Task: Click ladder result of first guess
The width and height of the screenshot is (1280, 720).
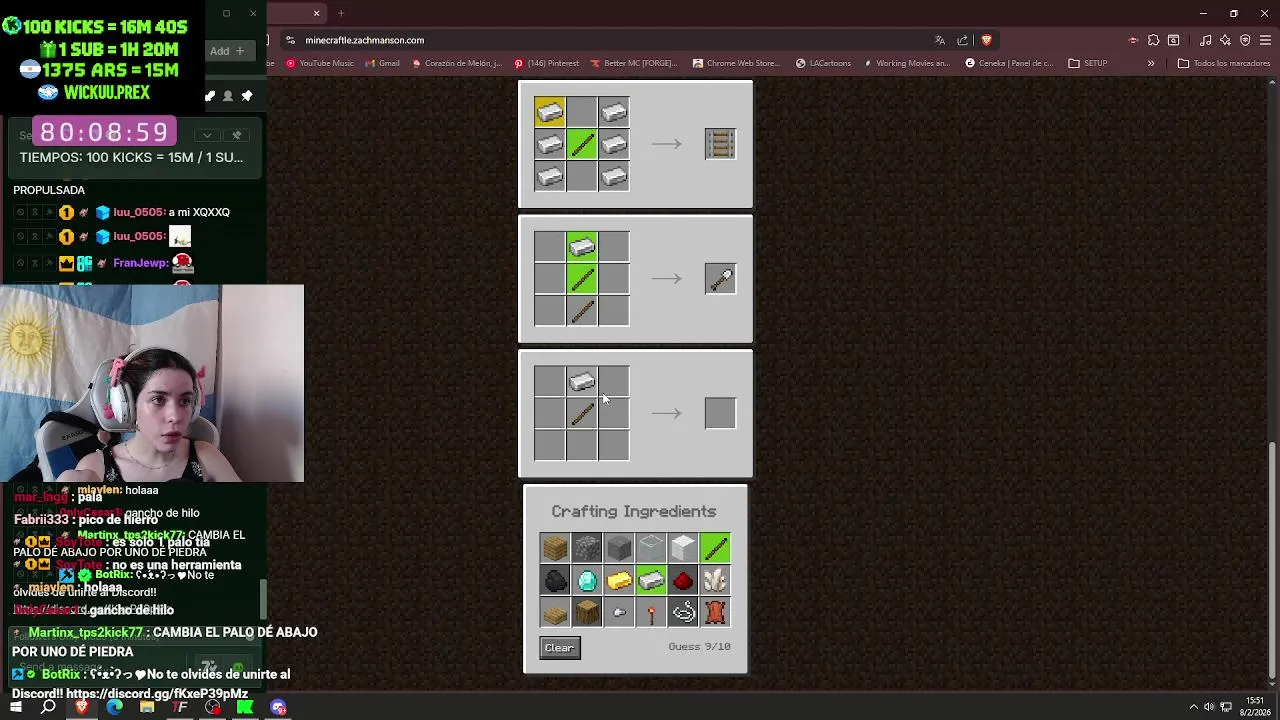Action: pyautogui.click(x=720, y=144)
